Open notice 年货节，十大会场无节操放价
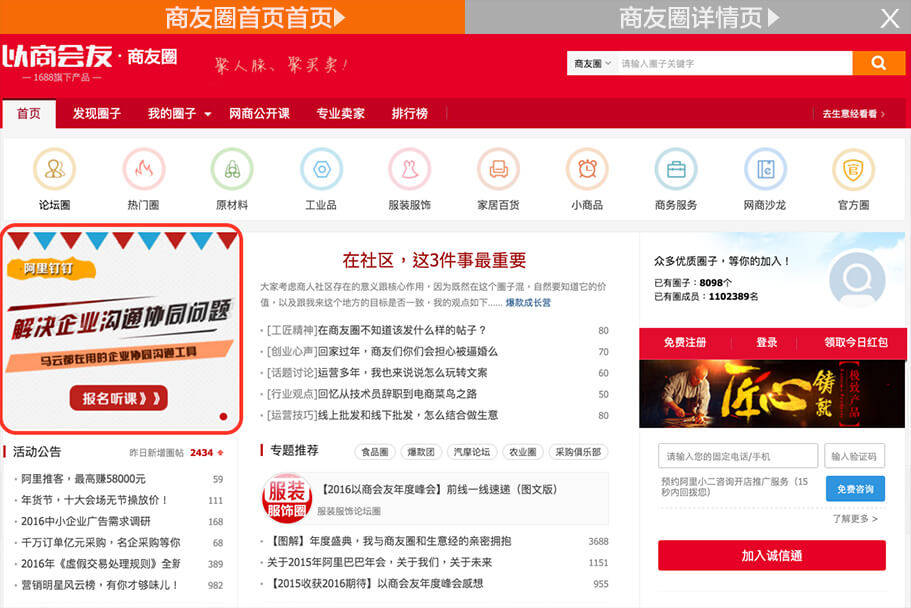This screenshot has height=608, width=911. [x=94, y=500]
